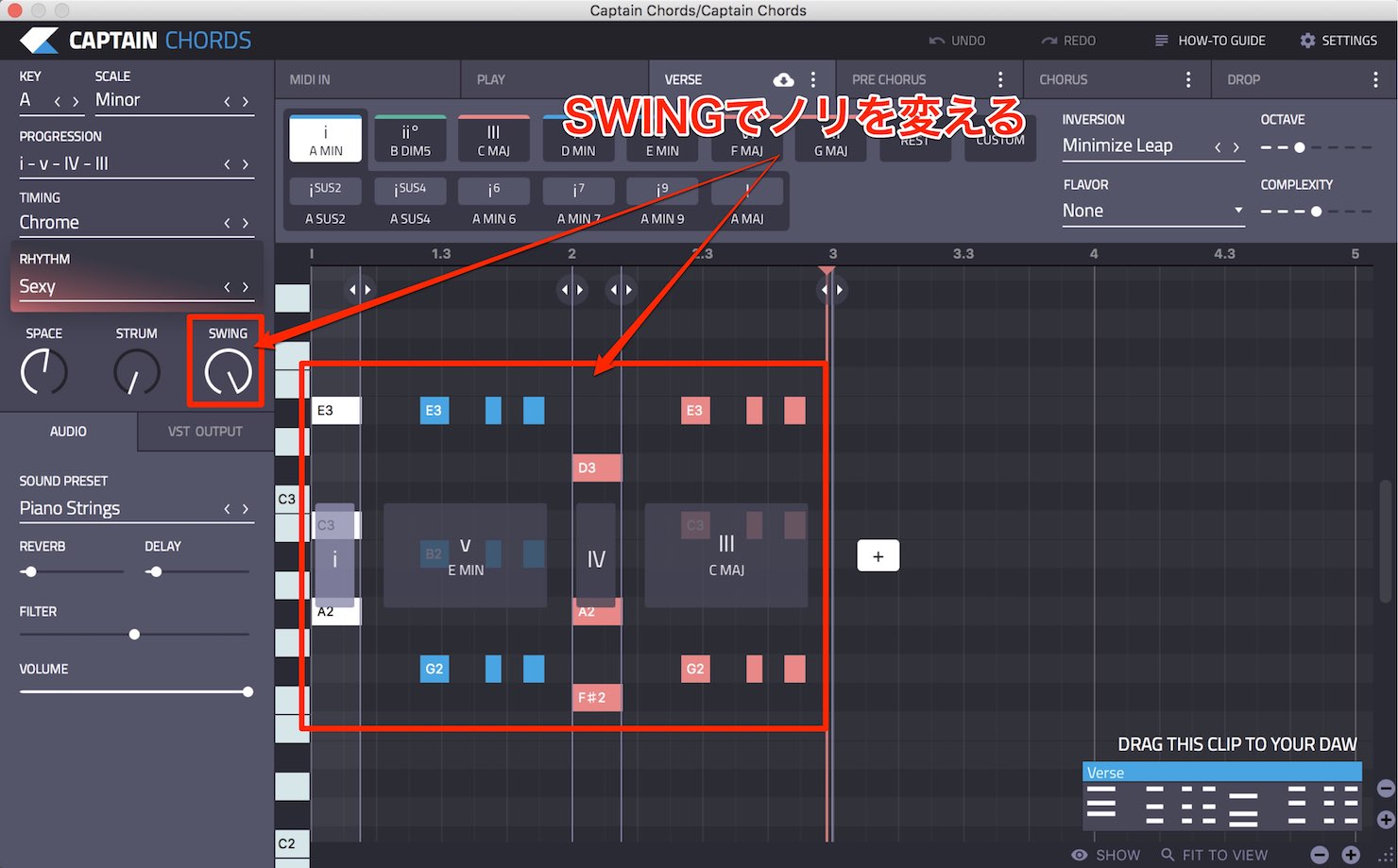
Task: Click the SWING knob
Action: pyautogui.click(x=228, y=371)
